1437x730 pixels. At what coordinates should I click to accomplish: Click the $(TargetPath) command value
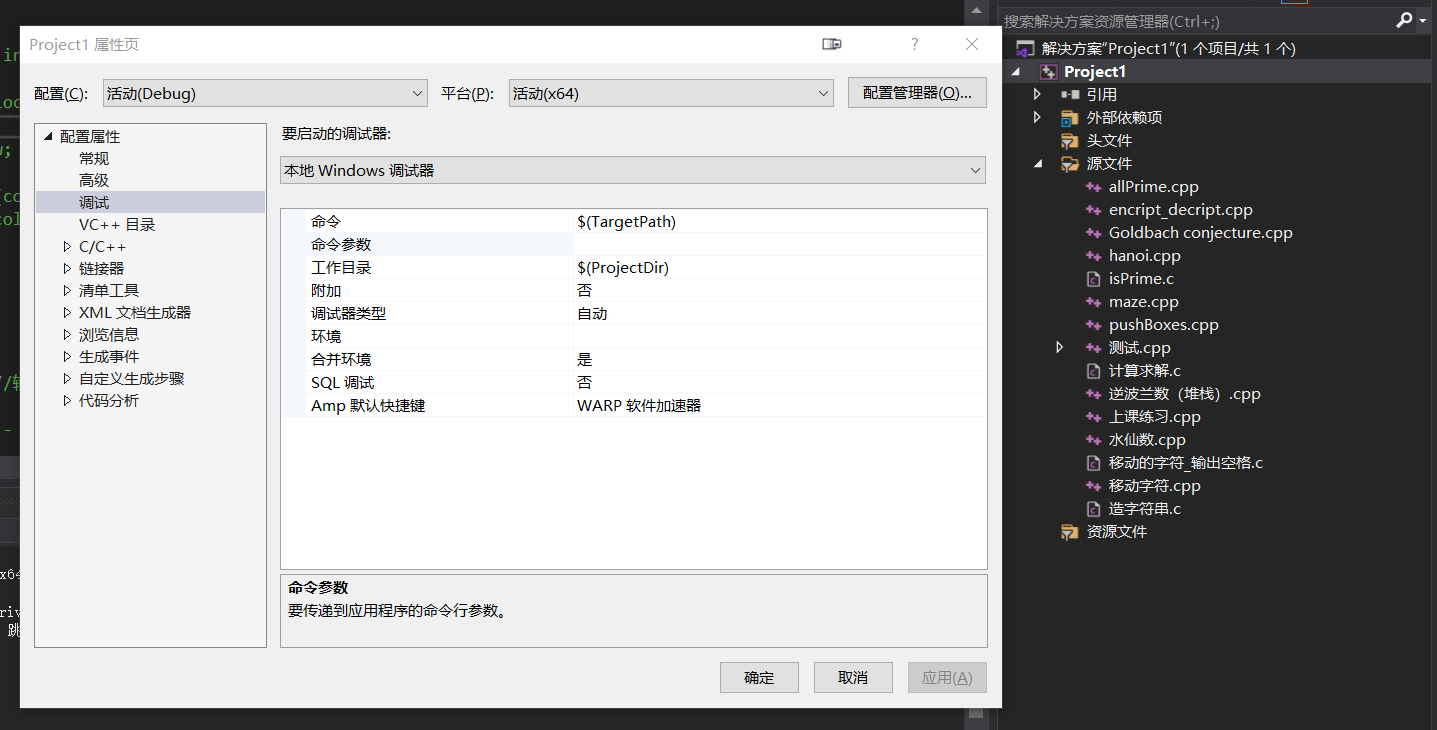click(626, 222)
